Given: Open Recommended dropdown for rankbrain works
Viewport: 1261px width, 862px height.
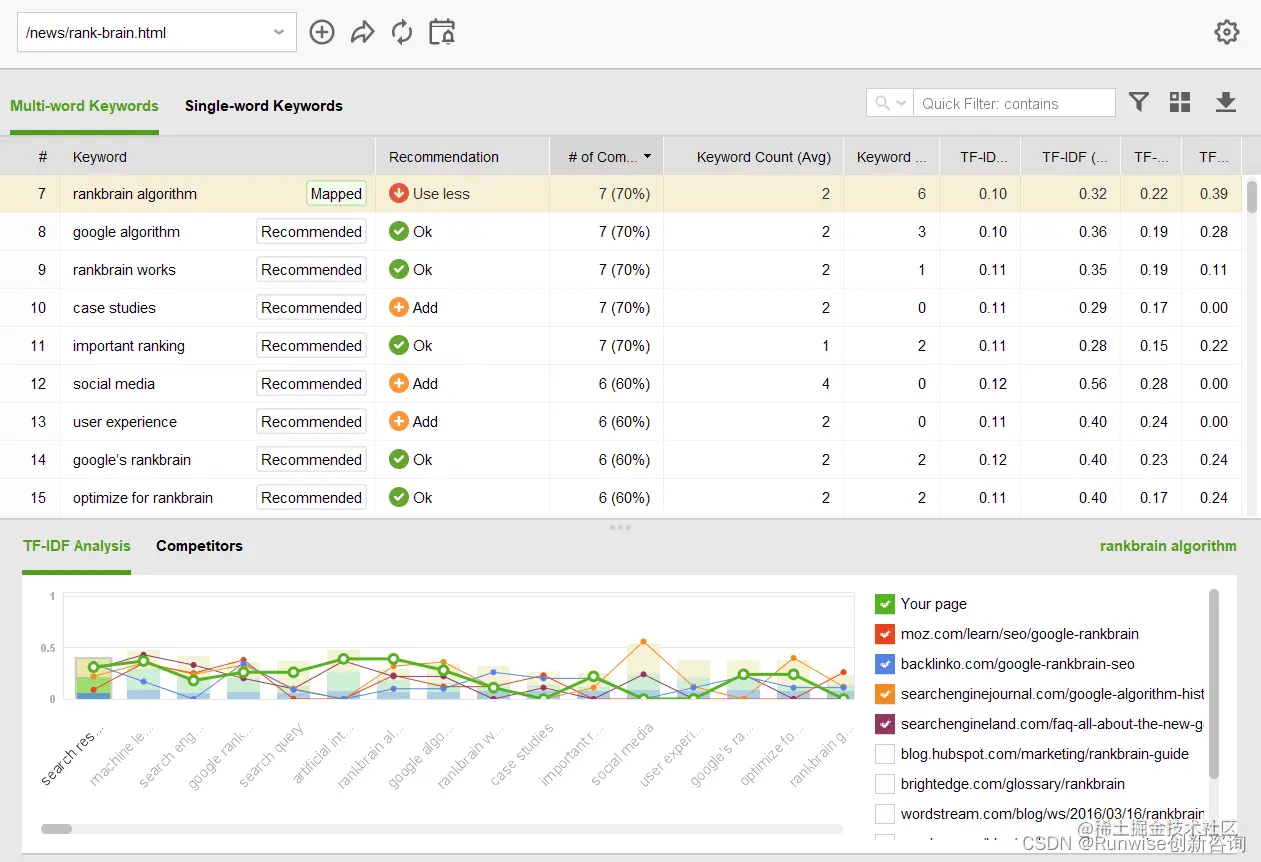Looking at the screenshot, I should point(311,270).
